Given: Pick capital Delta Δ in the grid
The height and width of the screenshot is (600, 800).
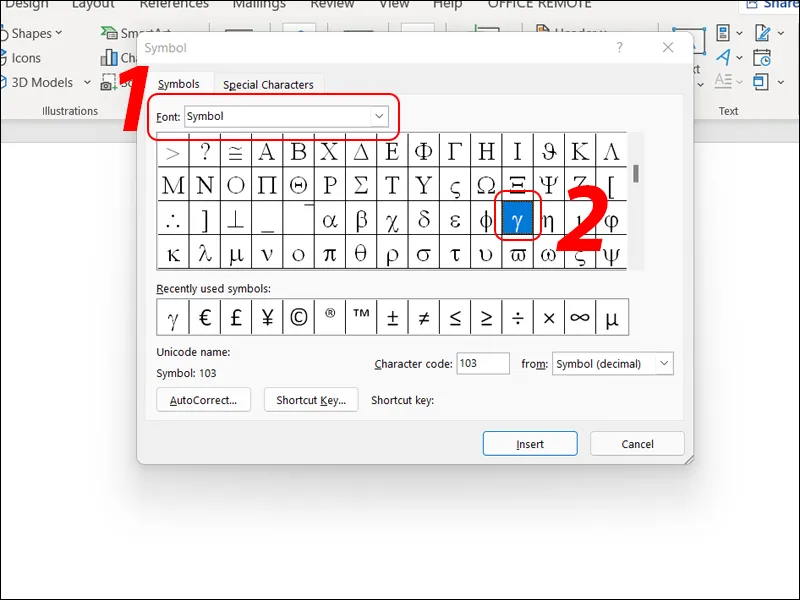Looking at the screenshot, I should [361, 152].
